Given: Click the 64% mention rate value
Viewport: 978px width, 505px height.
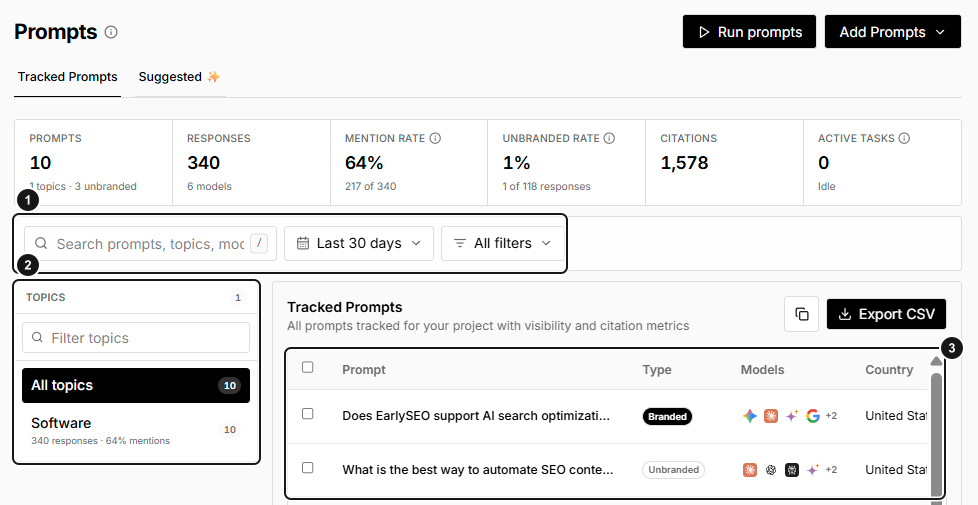Looking at the screenshot, I should pyautogui.click(x=364, y=163).
